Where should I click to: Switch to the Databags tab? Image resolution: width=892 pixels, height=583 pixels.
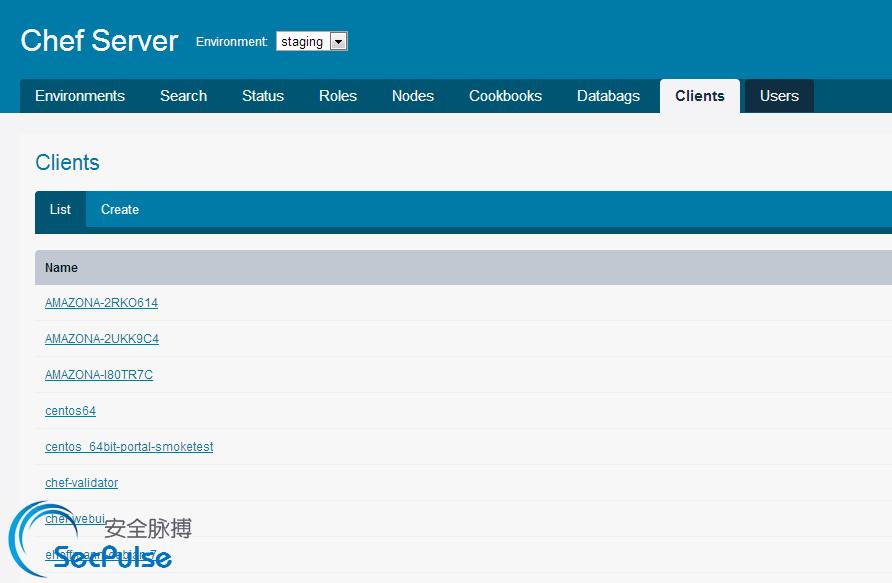coord(608,96)
